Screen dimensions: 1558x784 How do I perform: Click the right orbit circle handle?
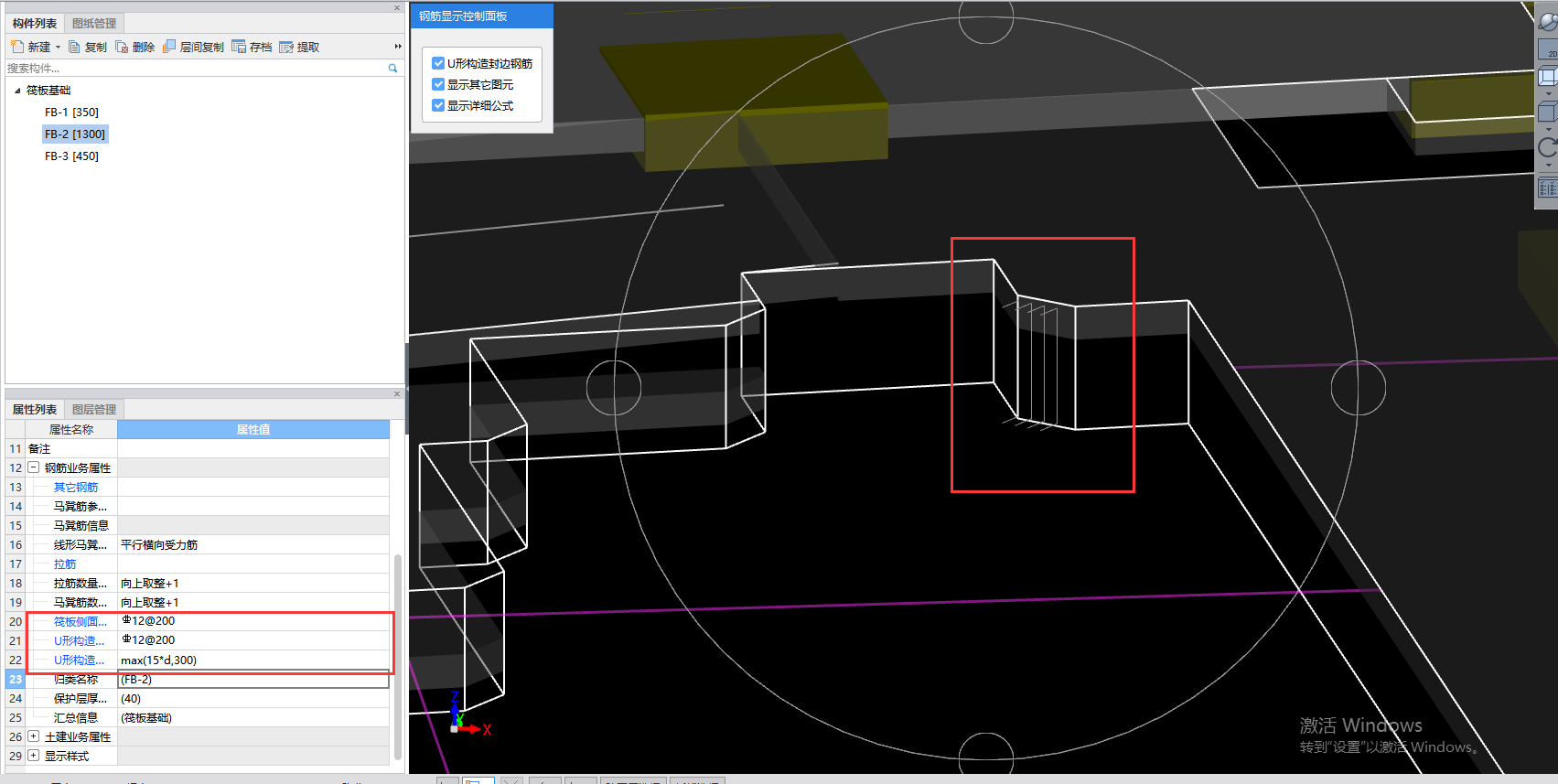[x=1358, y=388]
